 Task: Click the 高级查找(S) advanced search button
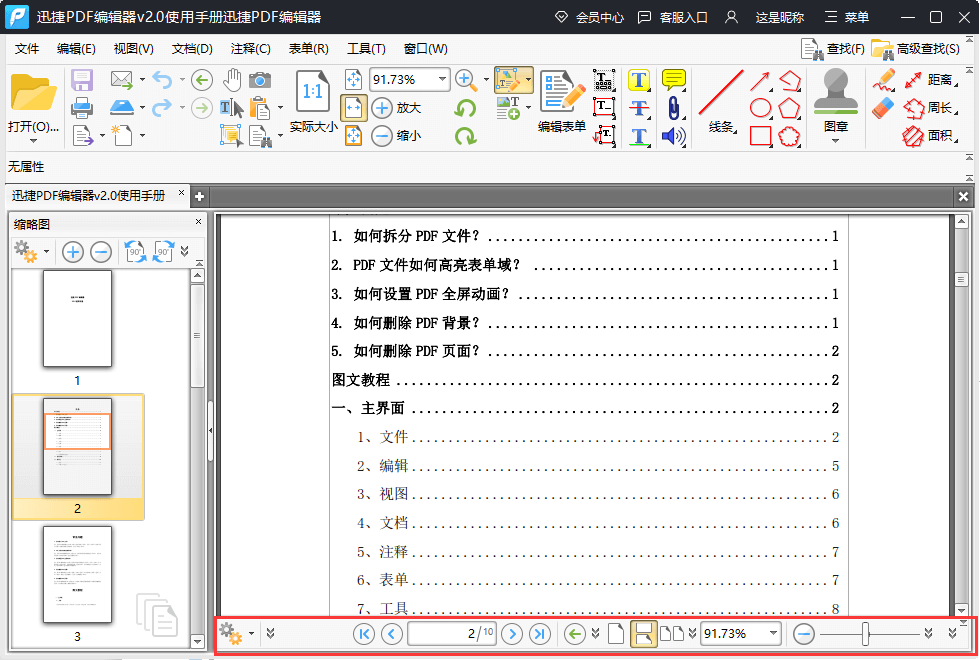pyautogui.click(x=916, y=49)
